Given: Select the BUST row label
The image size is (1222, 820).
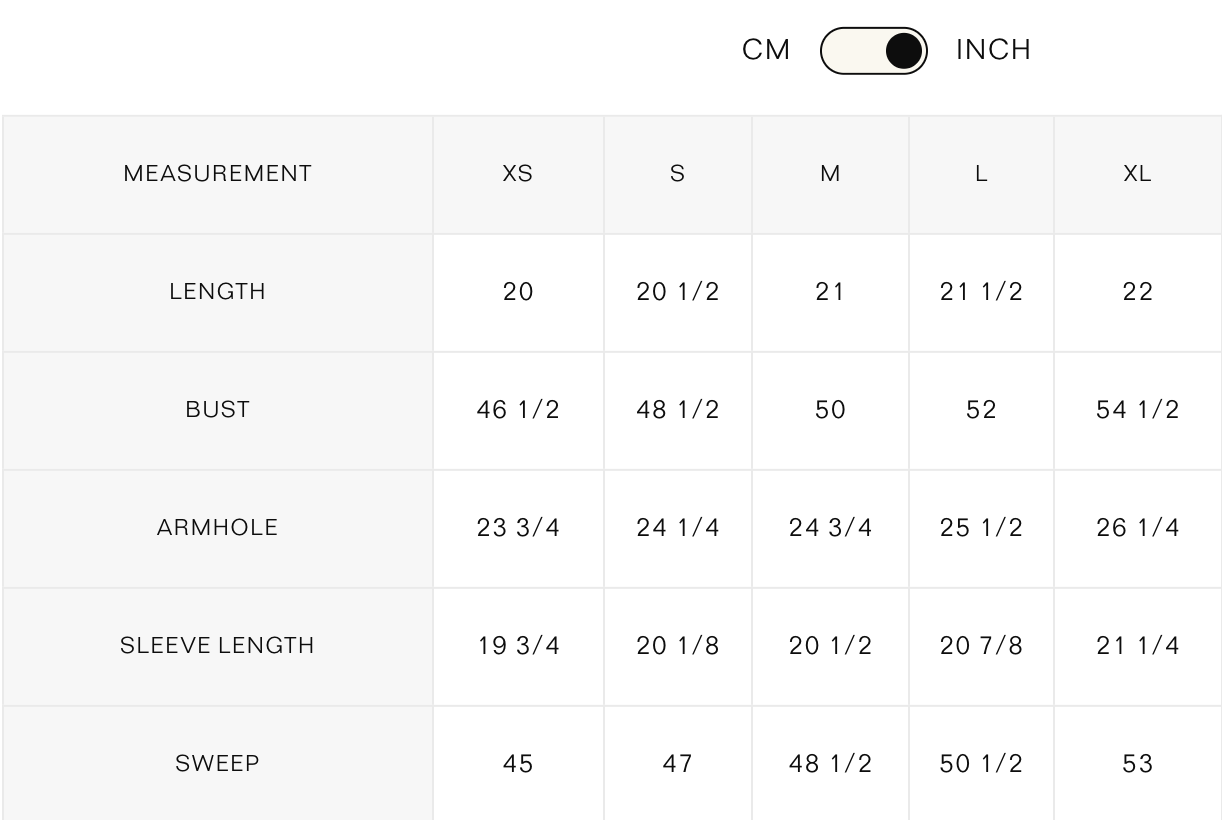Looking at the screenshot, I should click(217, 410).
